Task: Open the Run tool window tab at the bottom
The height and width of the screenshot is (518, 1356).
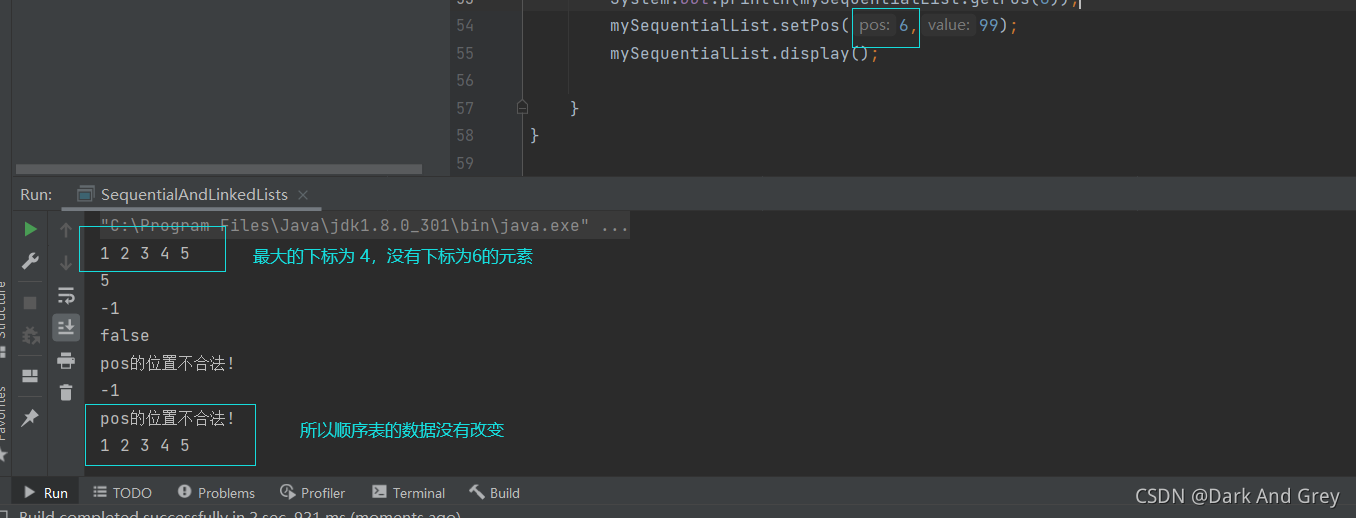Action: [45, 493]
